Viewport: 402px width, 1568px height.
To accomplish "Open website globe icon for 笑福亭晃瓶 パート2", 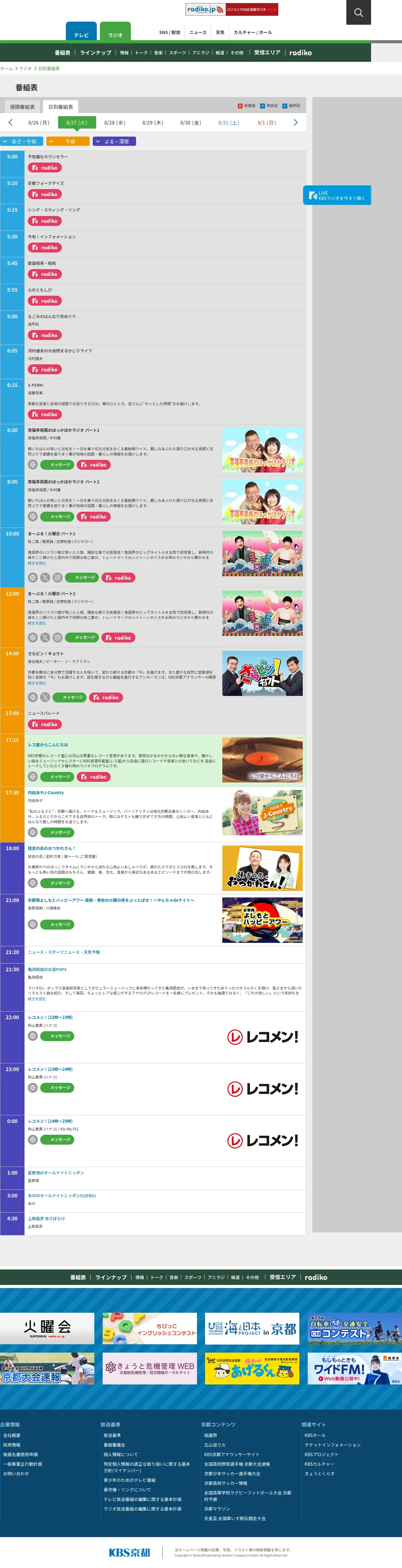I will [x=33, y=516].
